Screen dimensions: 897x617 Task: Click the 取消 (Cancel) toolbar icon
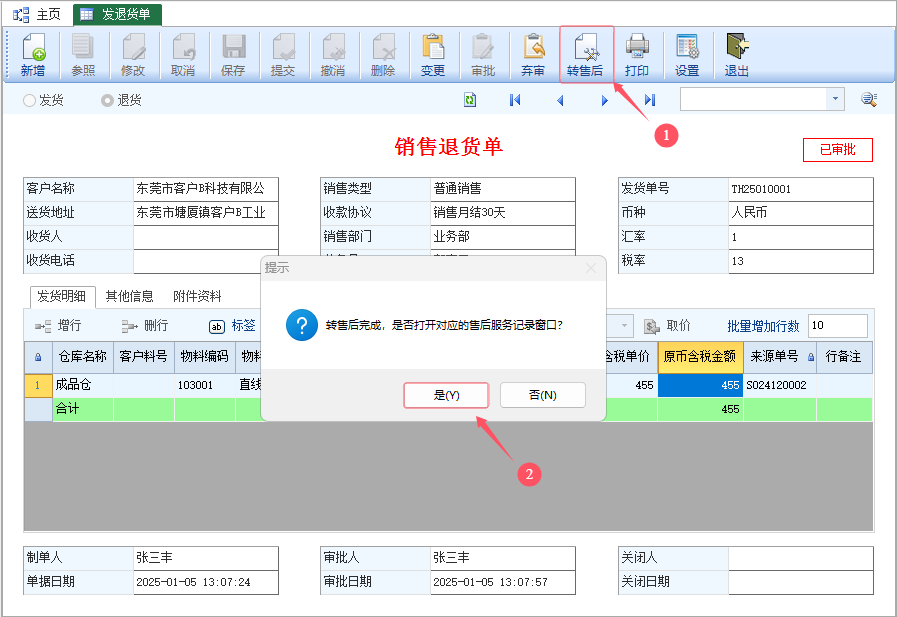pos(183,55)
